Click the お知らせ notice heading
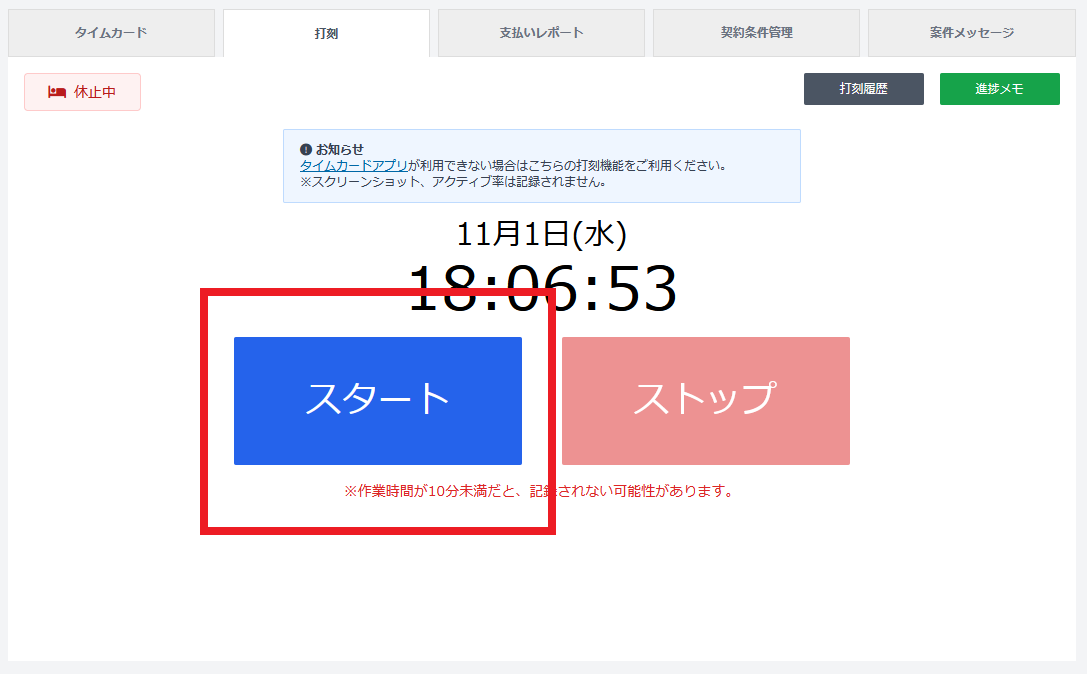1087x674 pixels. (x=340, y=149)
